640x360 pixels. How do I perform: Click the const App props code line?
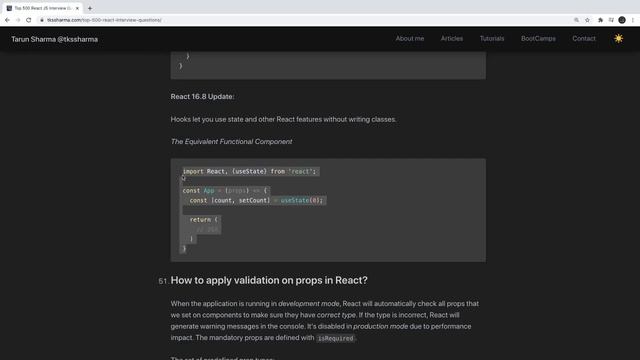tap(224, 191)
